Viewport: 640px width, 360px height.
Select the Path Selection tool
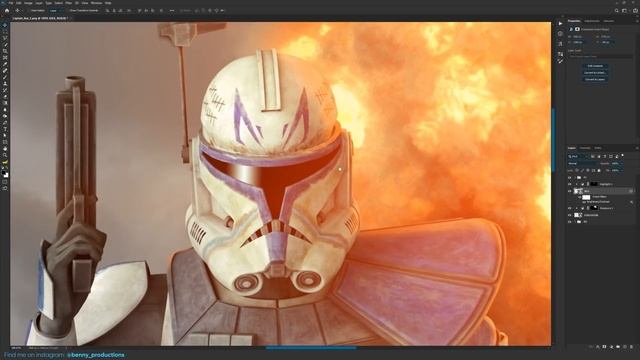[x=5, y=136]
